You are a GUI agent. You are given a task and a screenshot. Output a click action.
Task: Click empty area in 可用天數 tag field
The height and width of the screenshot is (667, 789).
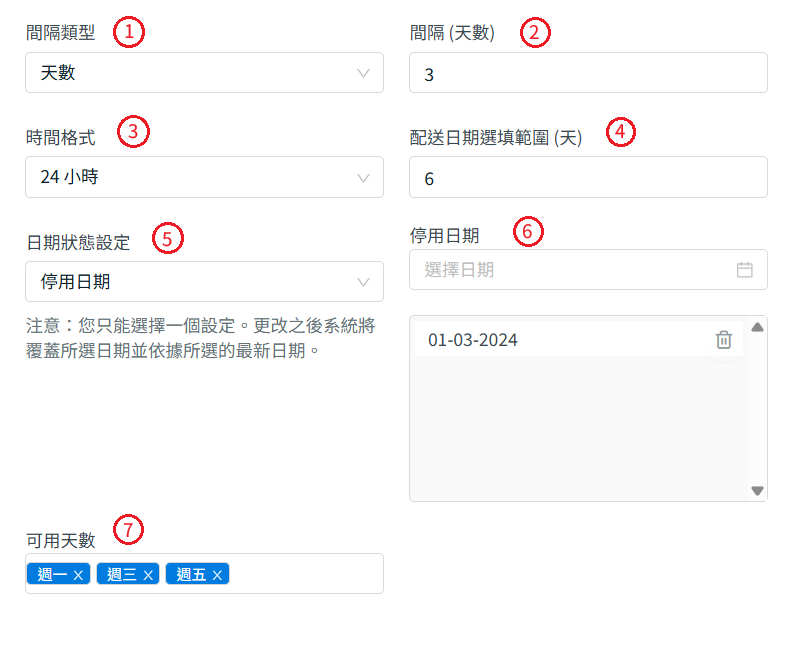tap(305, 574)
